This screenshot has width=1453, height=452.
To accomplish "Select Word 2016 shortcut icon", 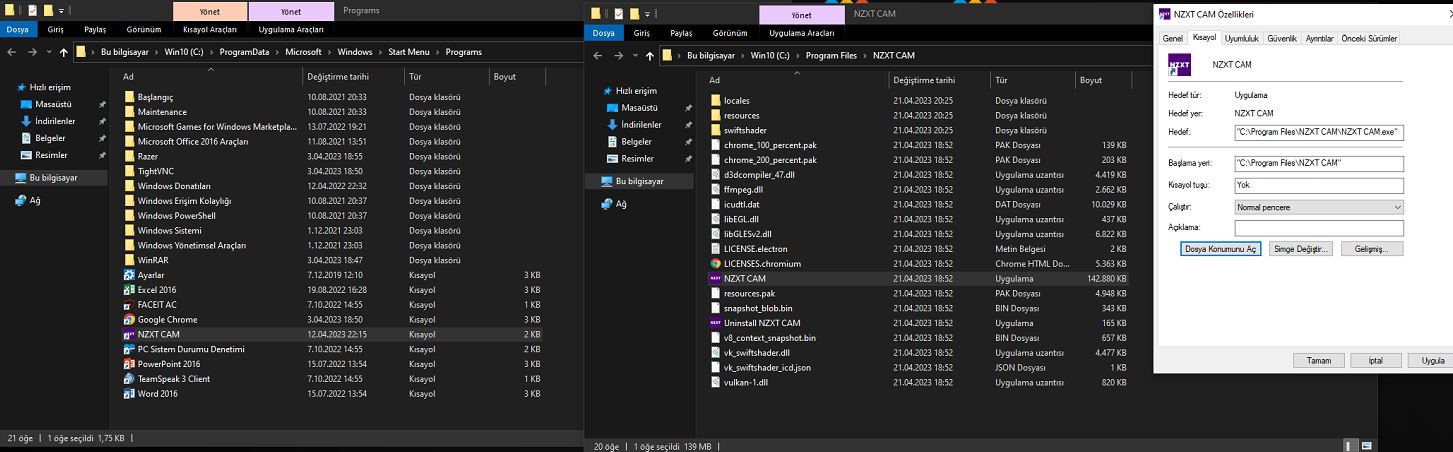I will (x=129, y=394).
